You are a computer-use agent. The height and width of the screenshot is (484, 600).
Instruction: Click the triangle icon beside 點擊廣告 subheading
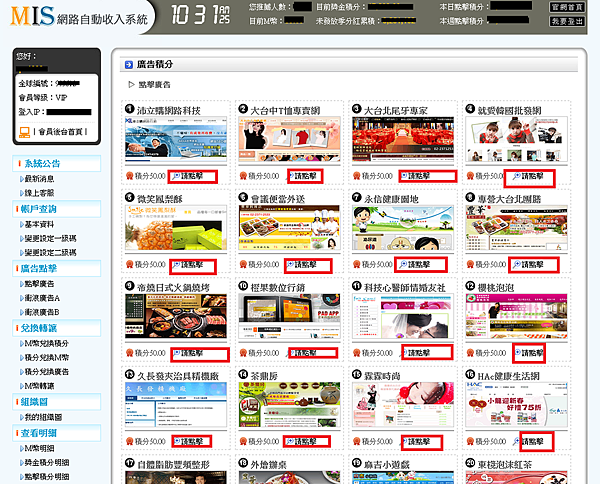132,84
